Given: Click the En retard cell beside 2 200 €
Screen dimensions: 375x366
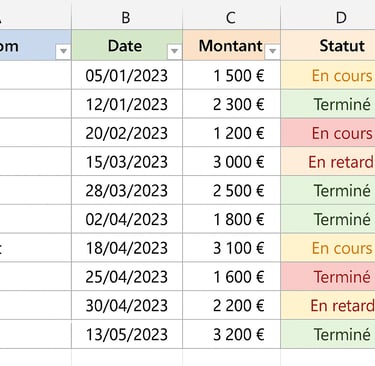Looking at the screenshot, I should (328, 305).
